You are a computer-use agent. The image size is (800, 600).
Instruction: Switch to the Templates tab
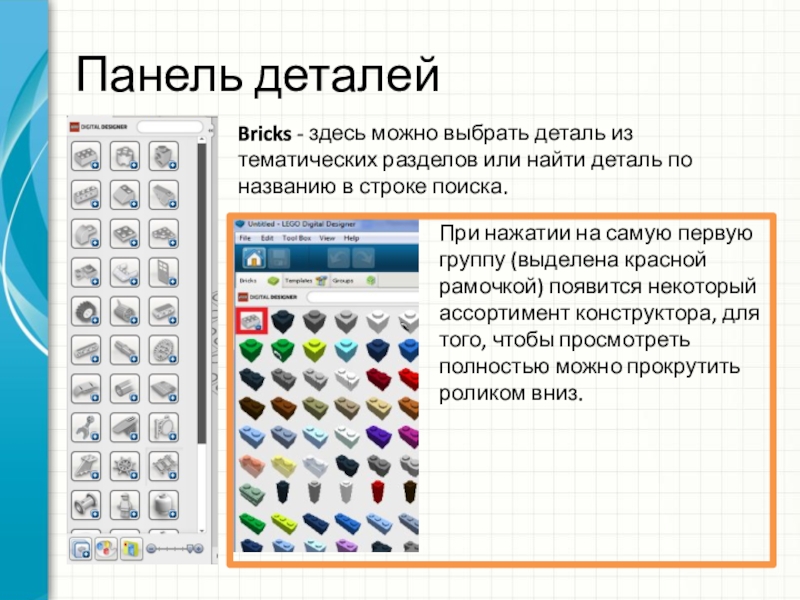coord(300,282)
